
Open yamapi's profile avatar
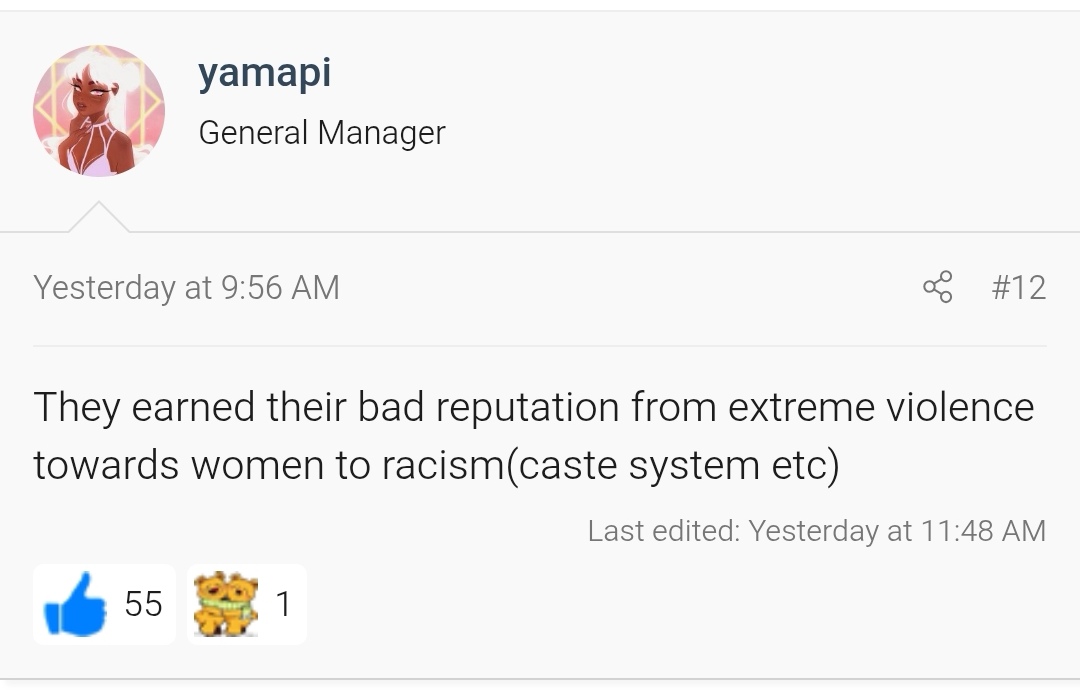click(99, 111)
